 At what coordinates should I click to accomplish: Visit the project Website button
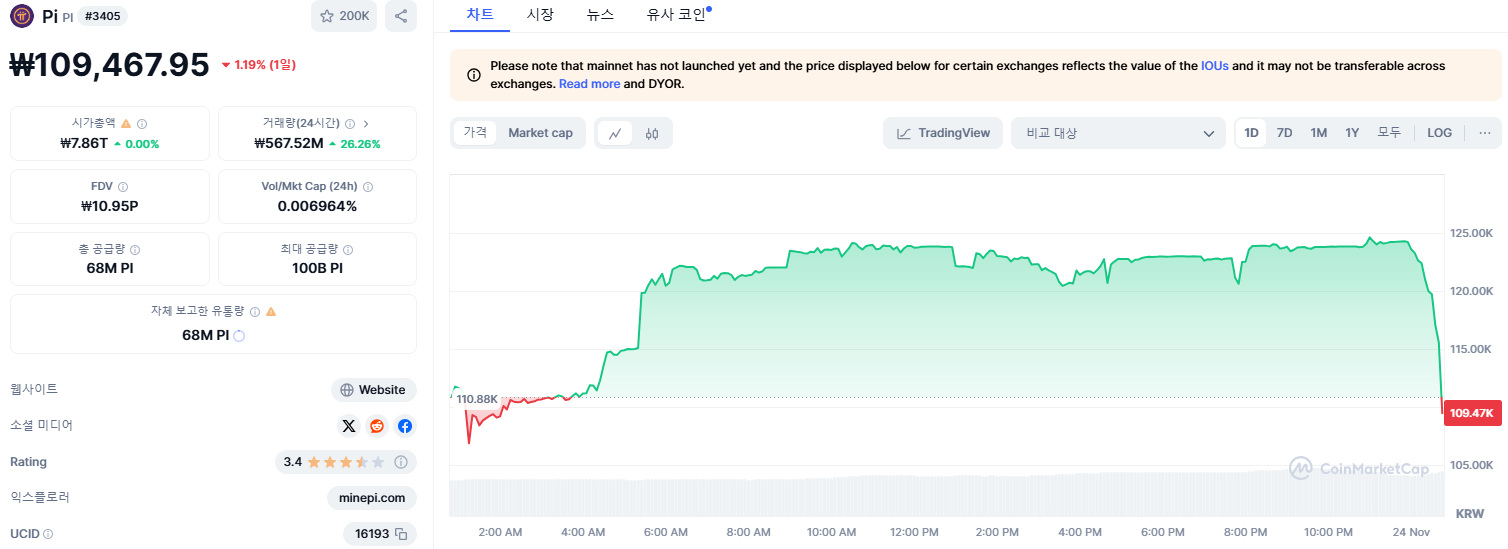click(374, 390)
